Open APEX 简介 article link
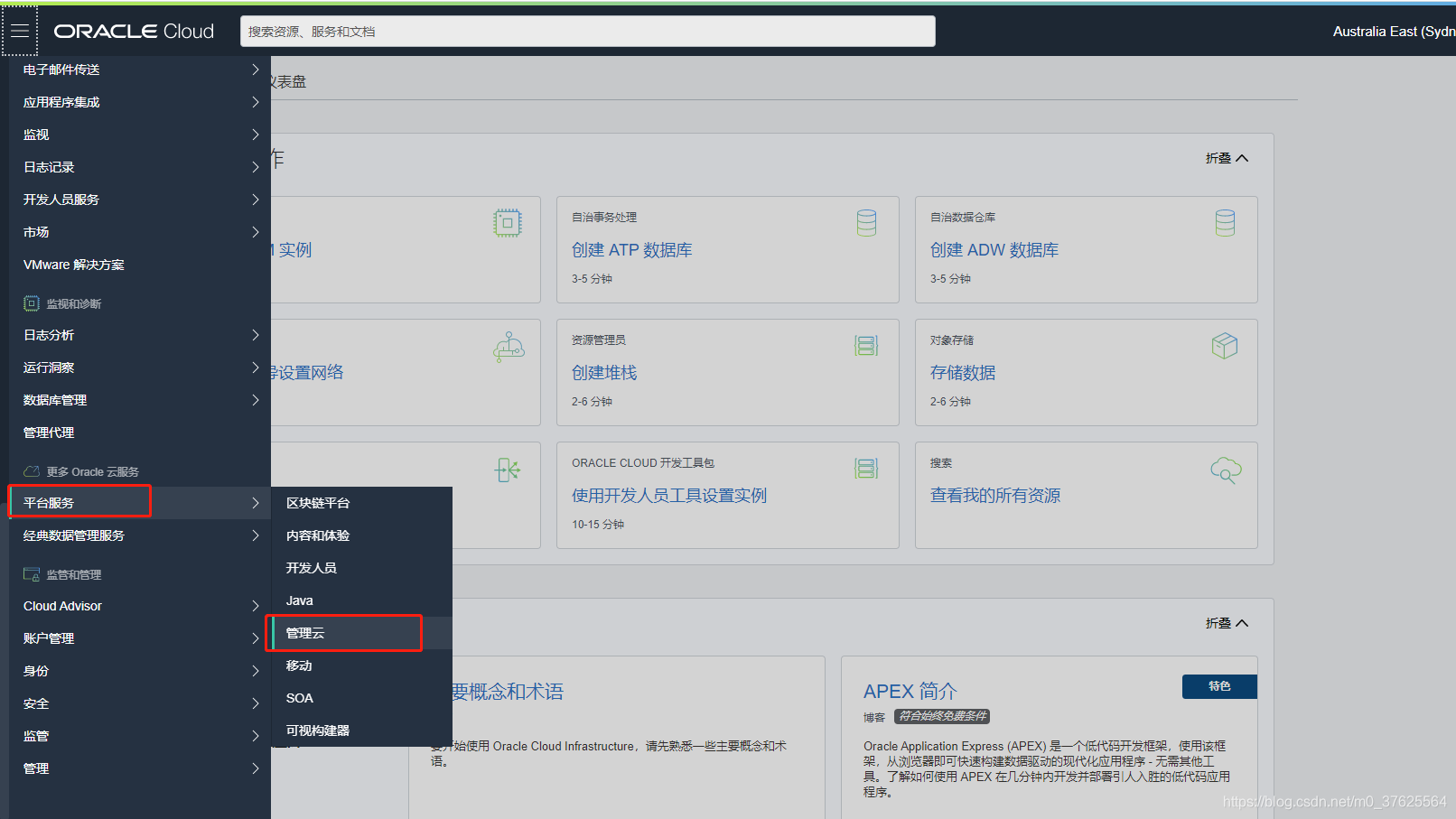This screenshot has height=819, width=1456. click(910, 692)
